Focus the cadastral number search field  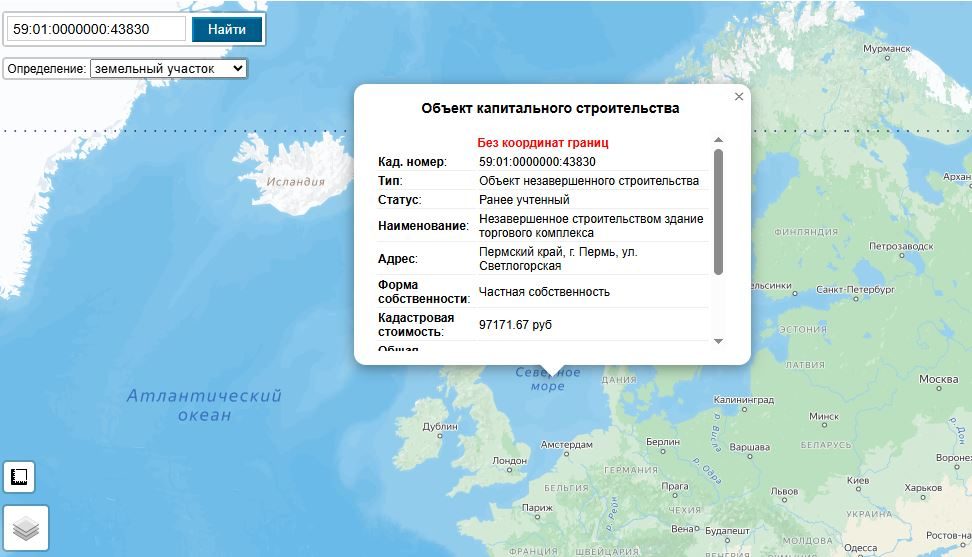pyautogui.click(x=97, y=29)
